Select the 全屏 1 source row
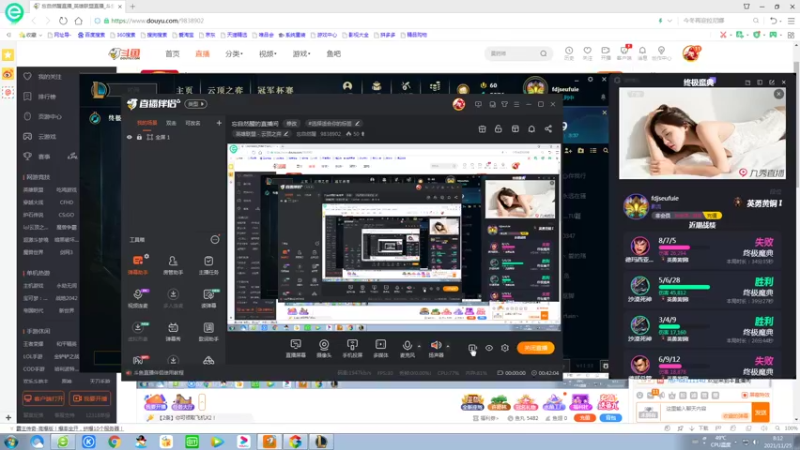Image resolution: width=800 pixels, height=450 pixels. click(173, 137)
